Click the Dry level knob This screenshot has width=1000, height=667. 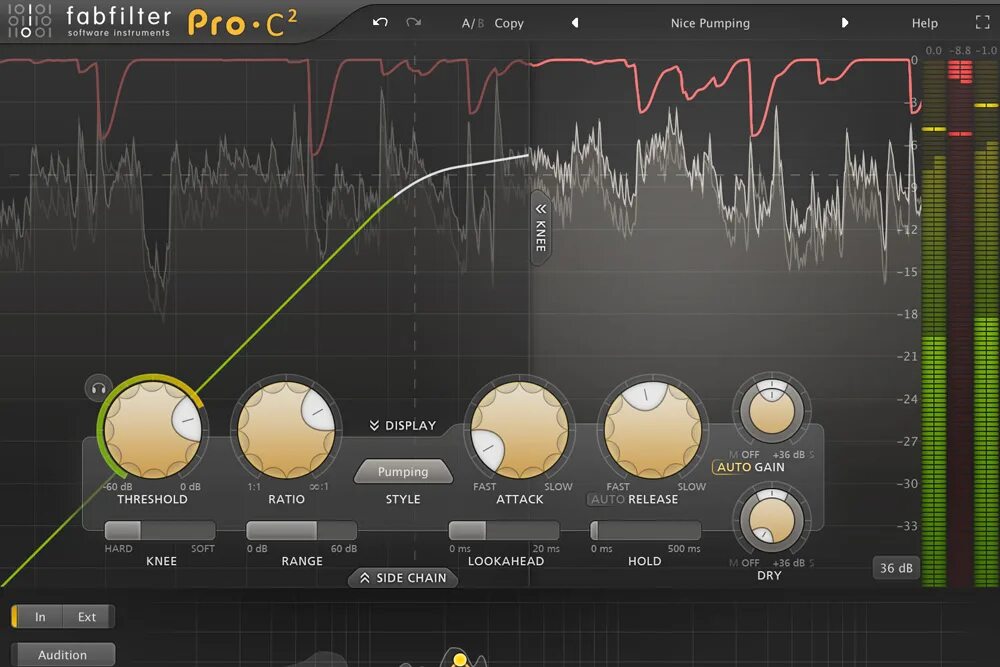tap(772, 520)
